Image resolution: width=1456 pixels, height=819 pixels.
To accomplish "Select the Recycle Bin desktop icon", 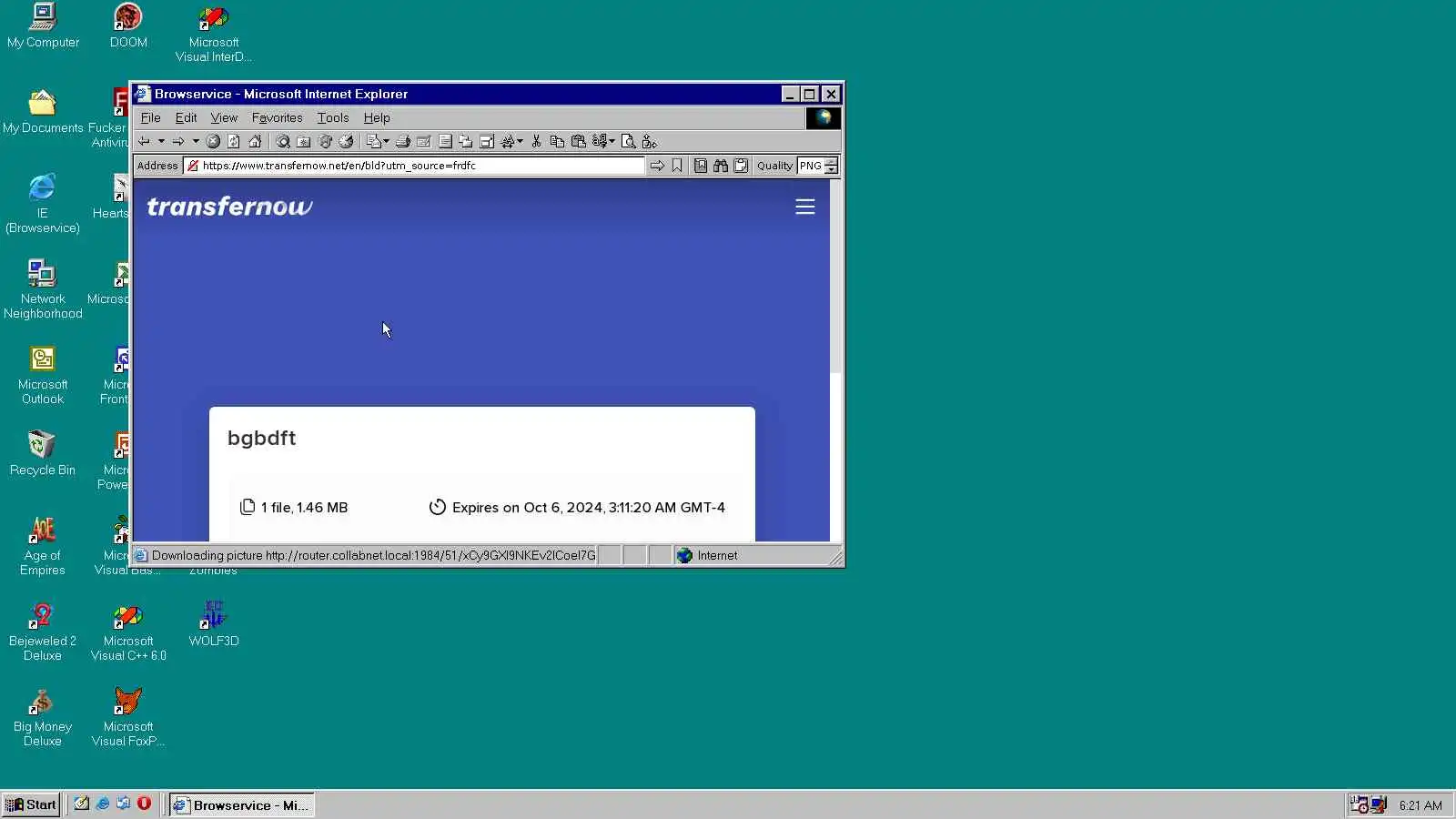I will point(43,453).
